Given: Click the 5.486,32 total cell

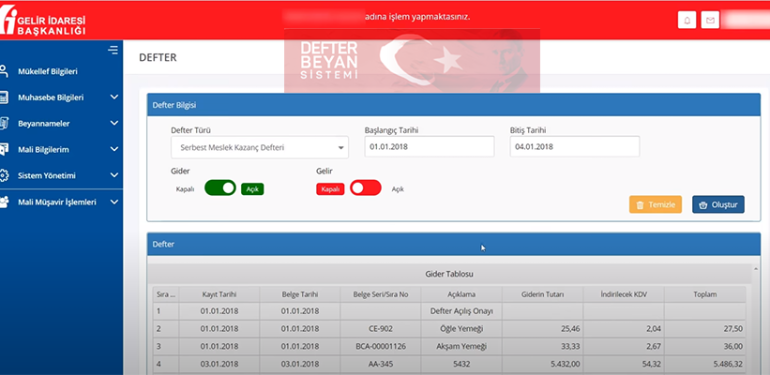Looking at the screenshot, I should click(705, 364).
